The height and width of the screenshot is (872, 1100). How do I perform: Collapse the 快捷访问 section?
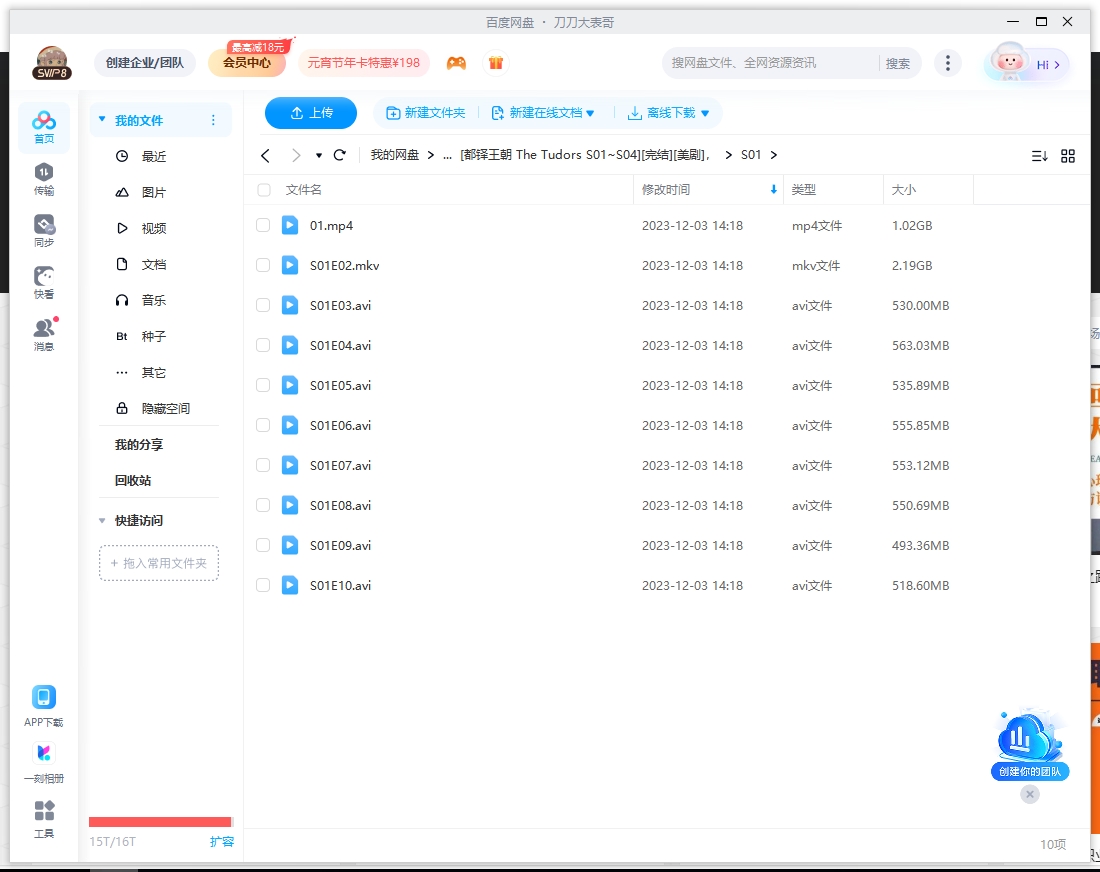(x=101, y=520)
